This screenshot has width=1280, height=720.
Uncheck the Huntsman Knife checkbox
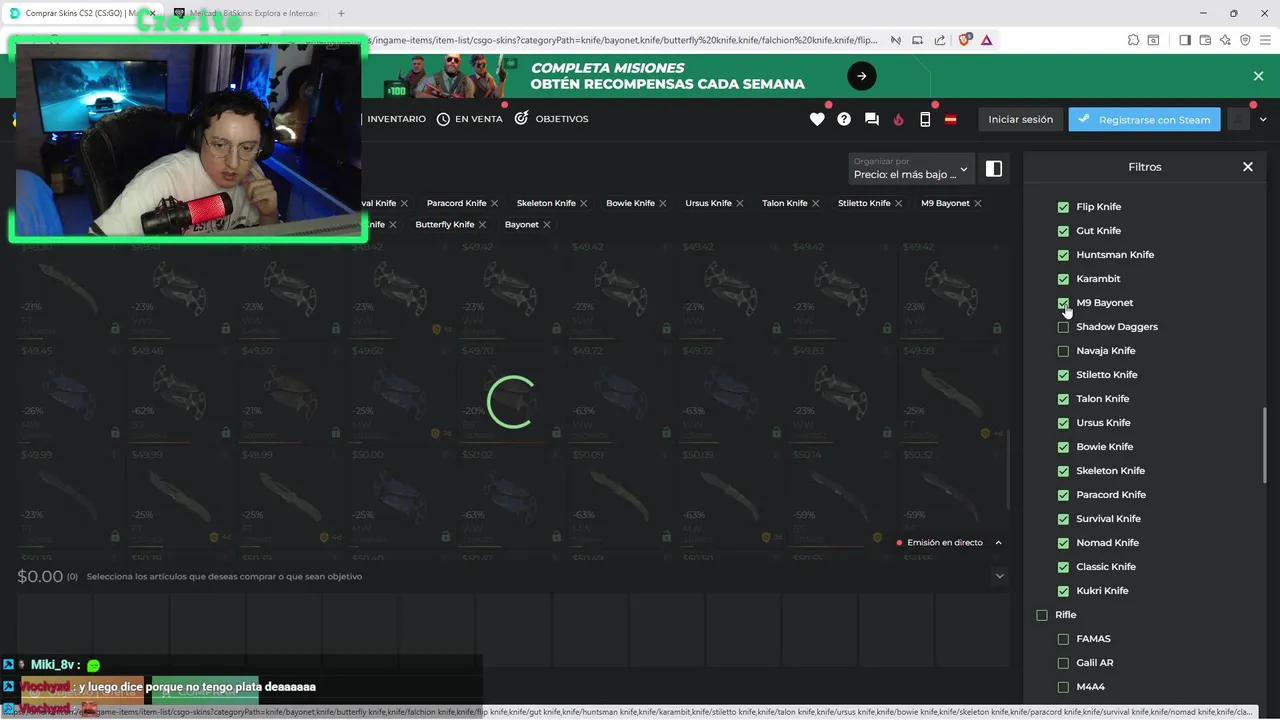1063,255
